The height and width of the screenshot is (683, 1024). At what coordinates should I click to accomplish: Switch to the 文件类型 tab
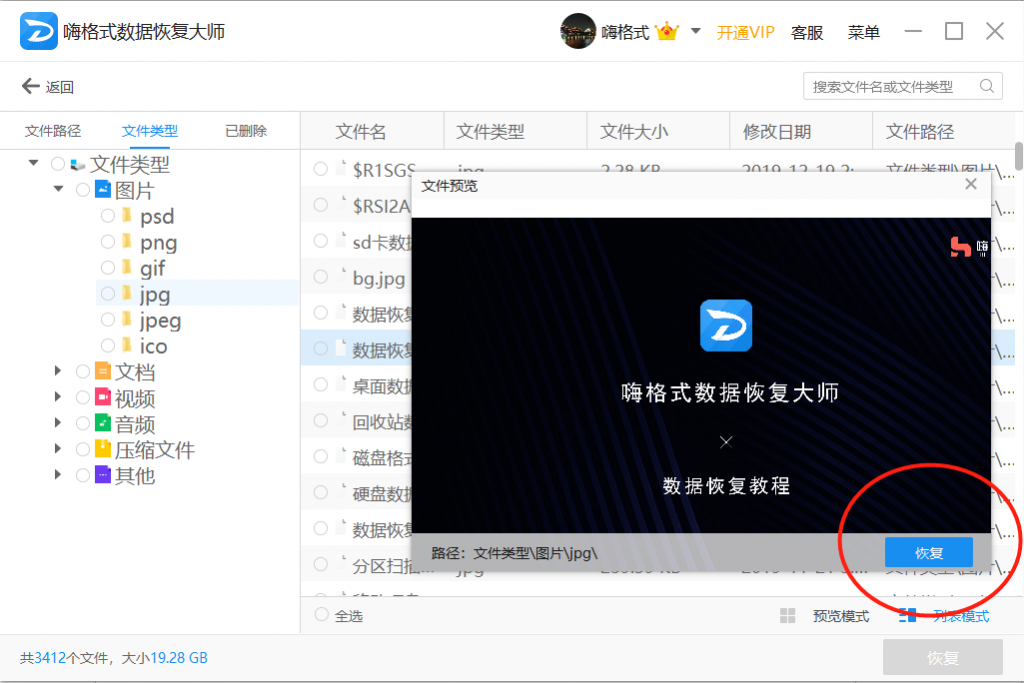pyautogui.click(x=150, y=131)
